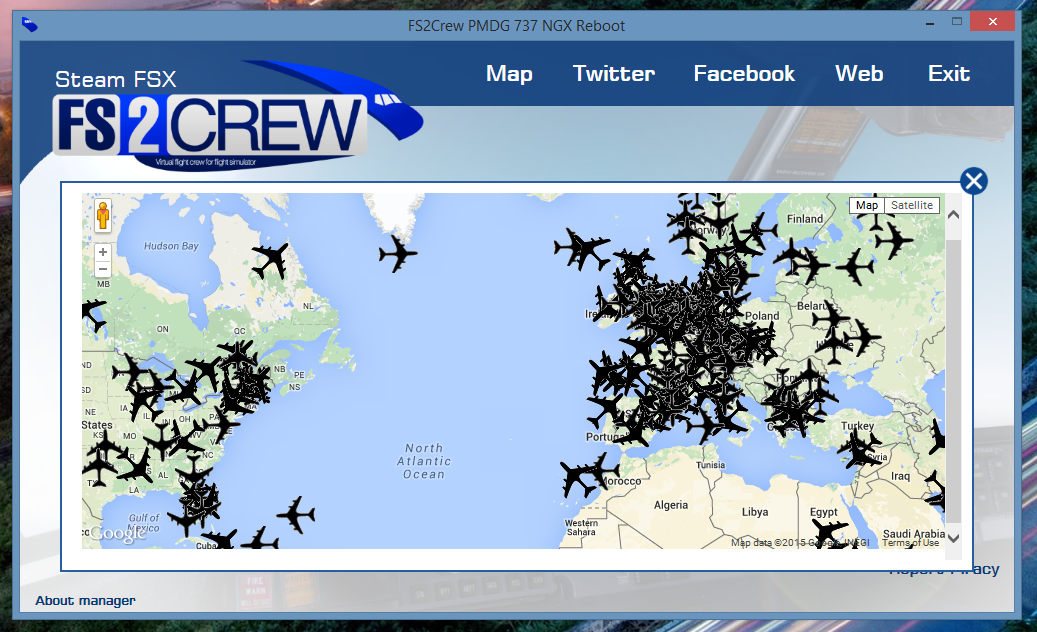Maximize the FS2Crew window

[956, 22]
